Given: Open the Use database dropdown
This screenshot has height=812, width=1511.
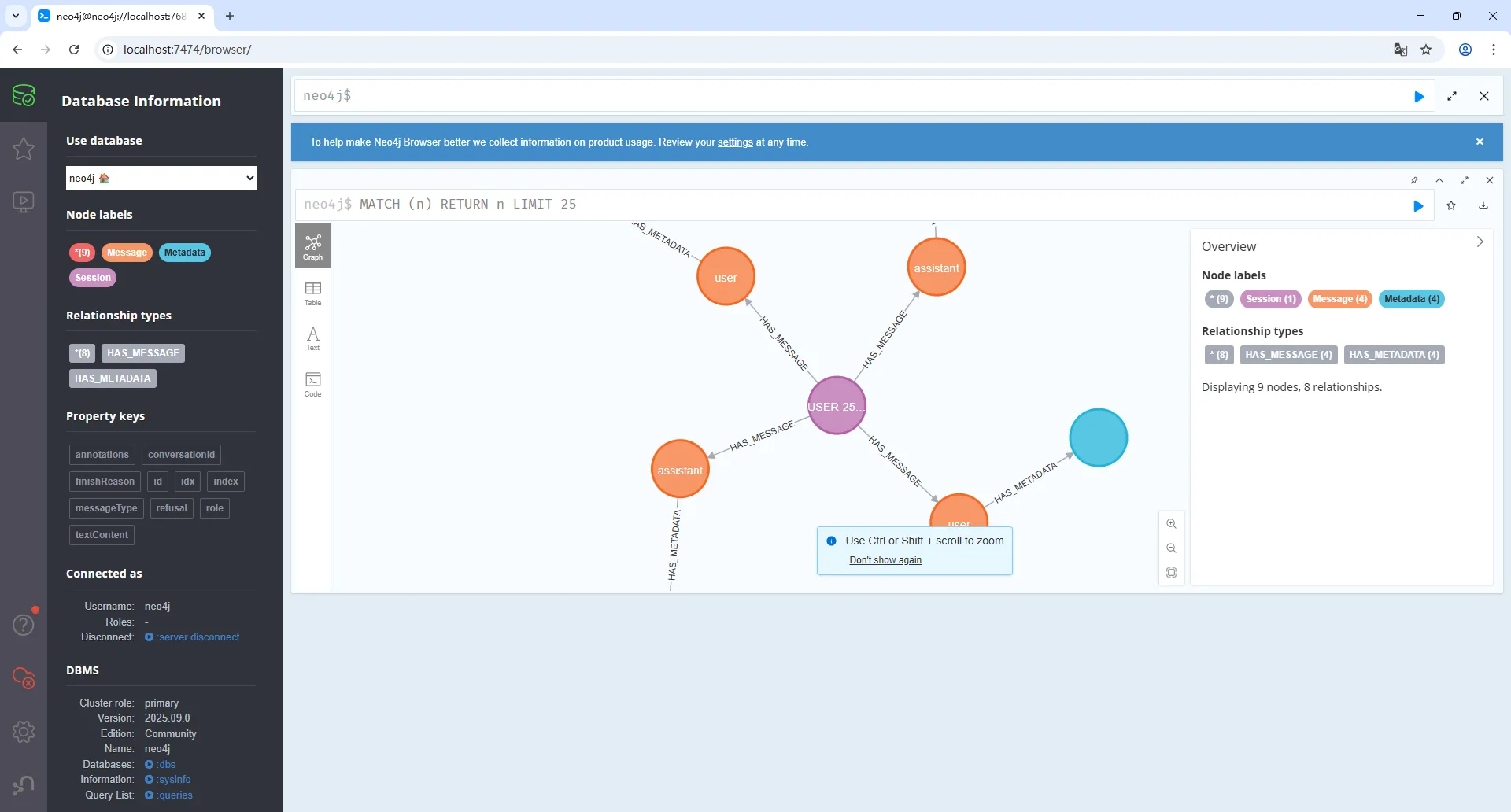Looking at the screenshot, I should coord(161,178).
